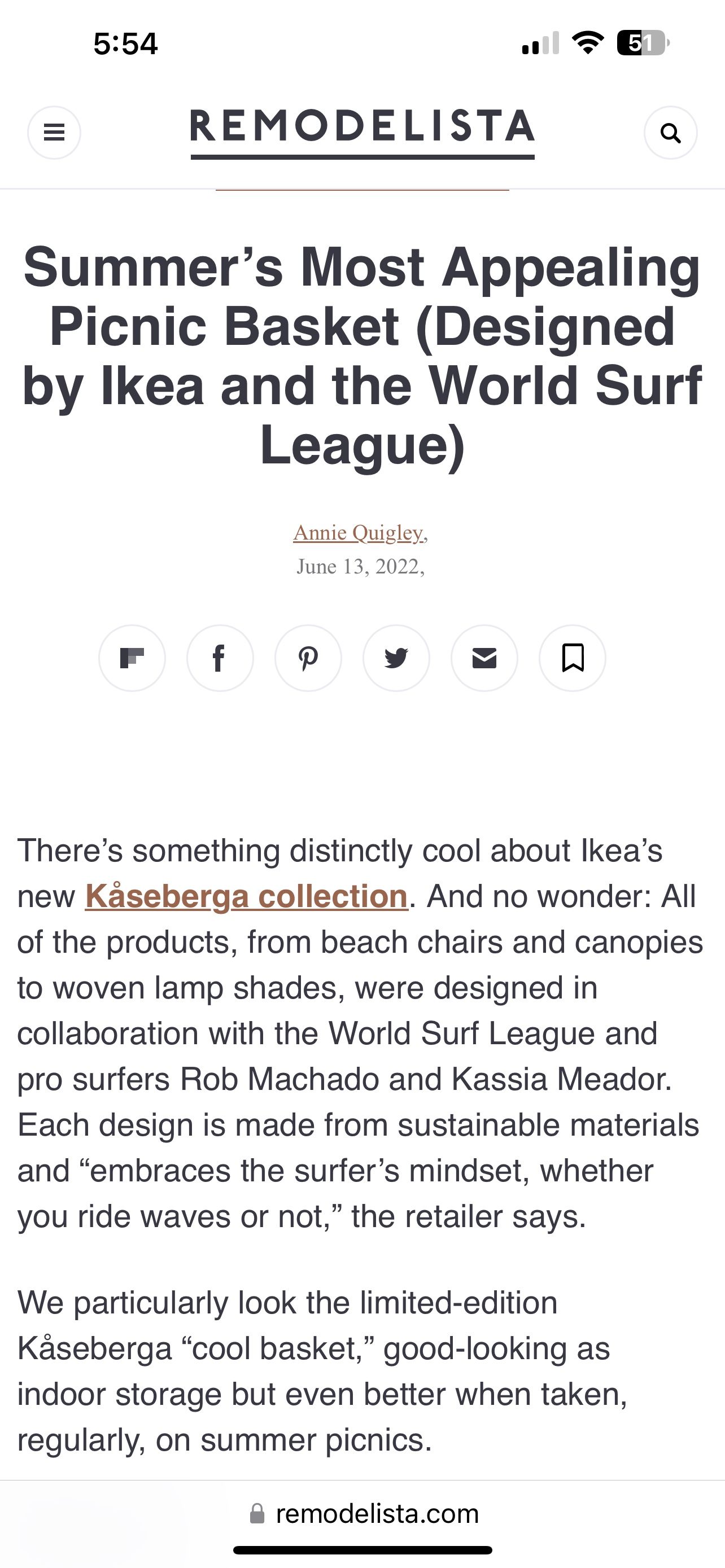The height and width of the screenshot is (1568, 725).
Task: Tap the lock icon beside URL
Action: click(257, 1513)
